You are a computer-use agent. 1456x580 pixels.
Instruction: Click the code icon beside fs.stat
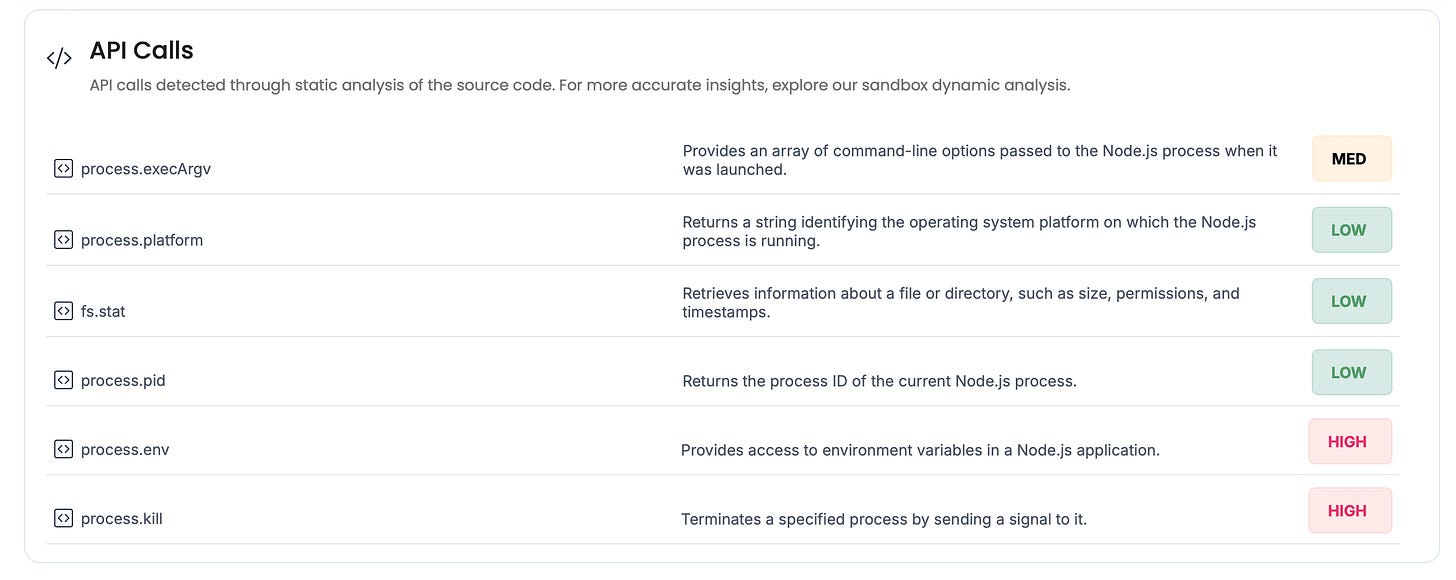63,310
